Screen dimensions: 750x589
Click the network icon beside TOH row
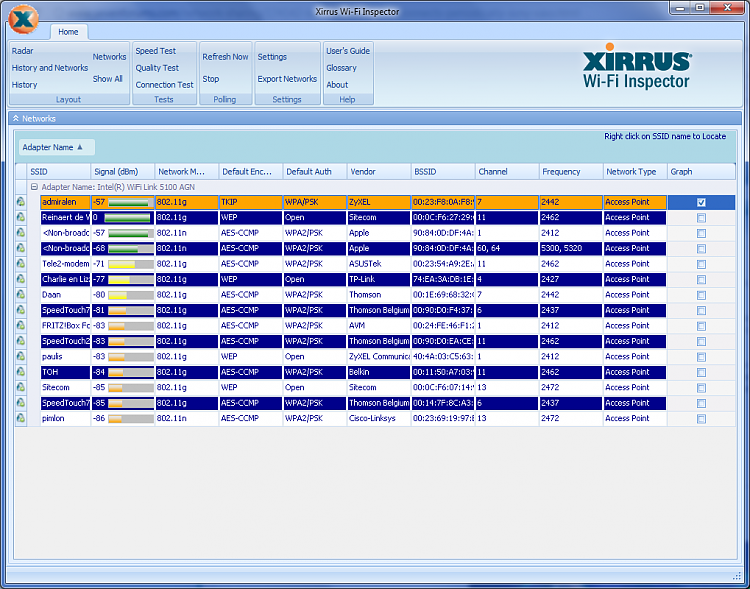pos(21,372)
